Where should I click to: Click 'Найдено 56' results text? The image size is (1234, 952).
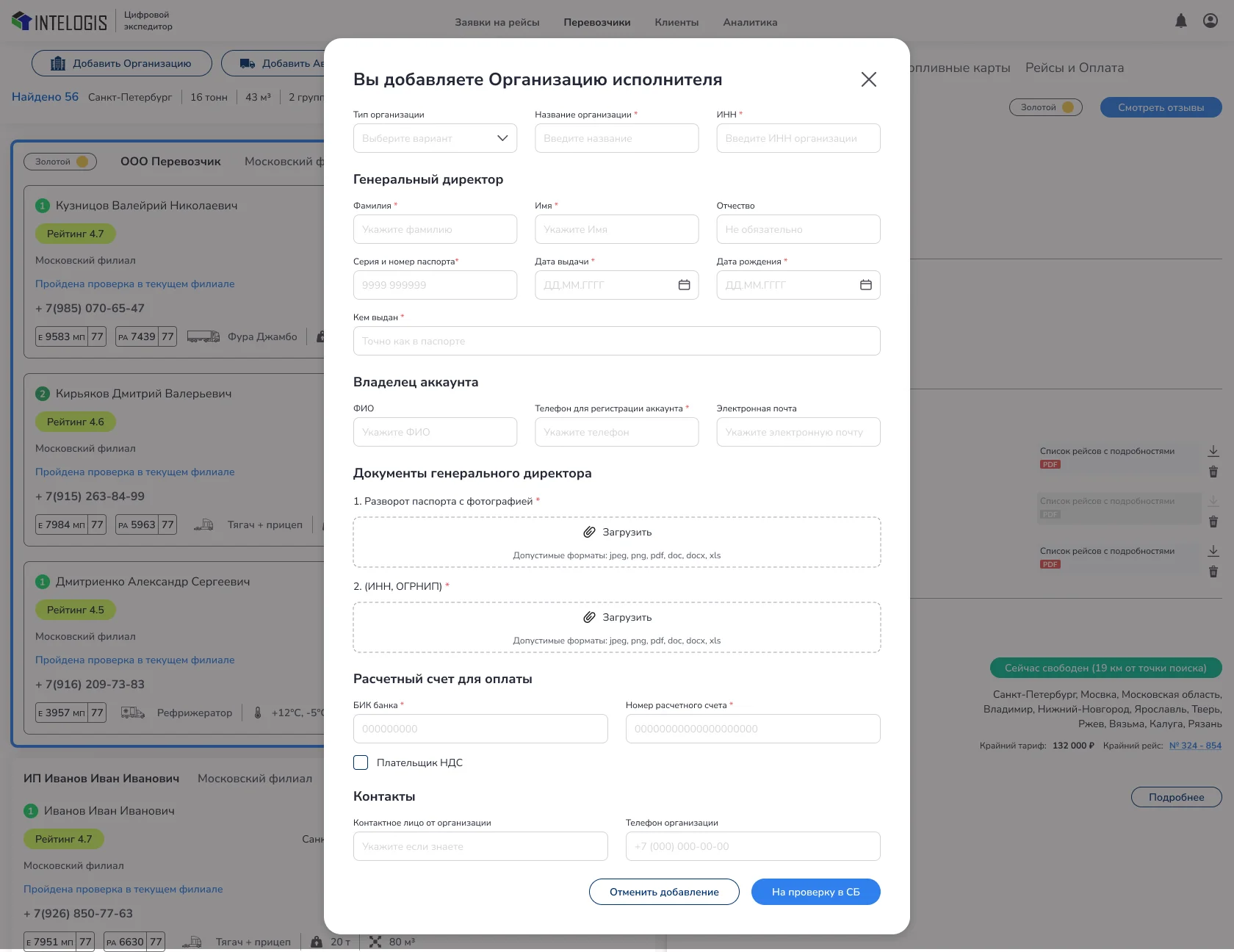(x=45, y=97)
